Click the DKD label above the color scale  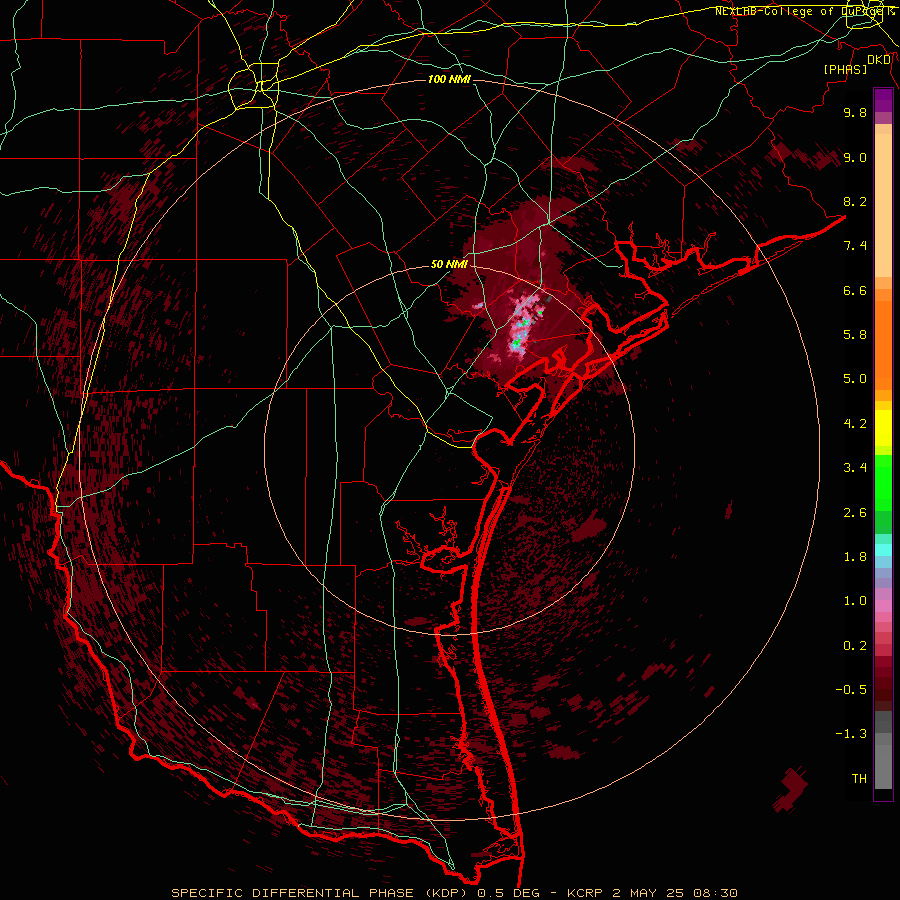coord(879,60)
